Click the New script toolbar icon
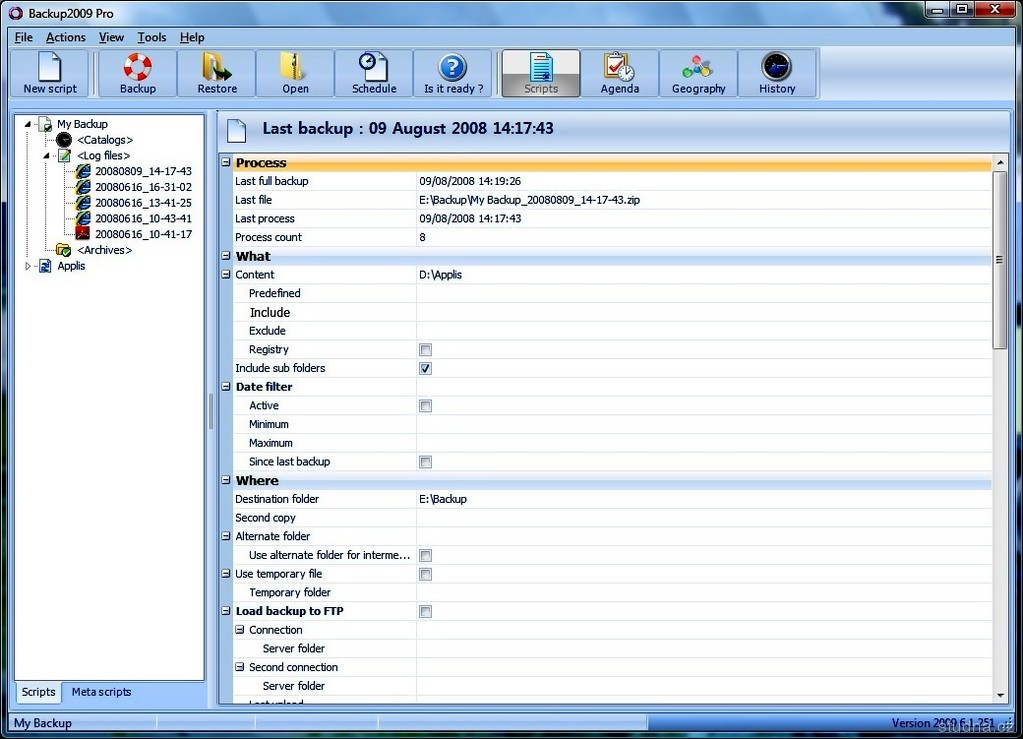Image resolution: width=1023 pixels, height=739 pixels. [49, 73]
